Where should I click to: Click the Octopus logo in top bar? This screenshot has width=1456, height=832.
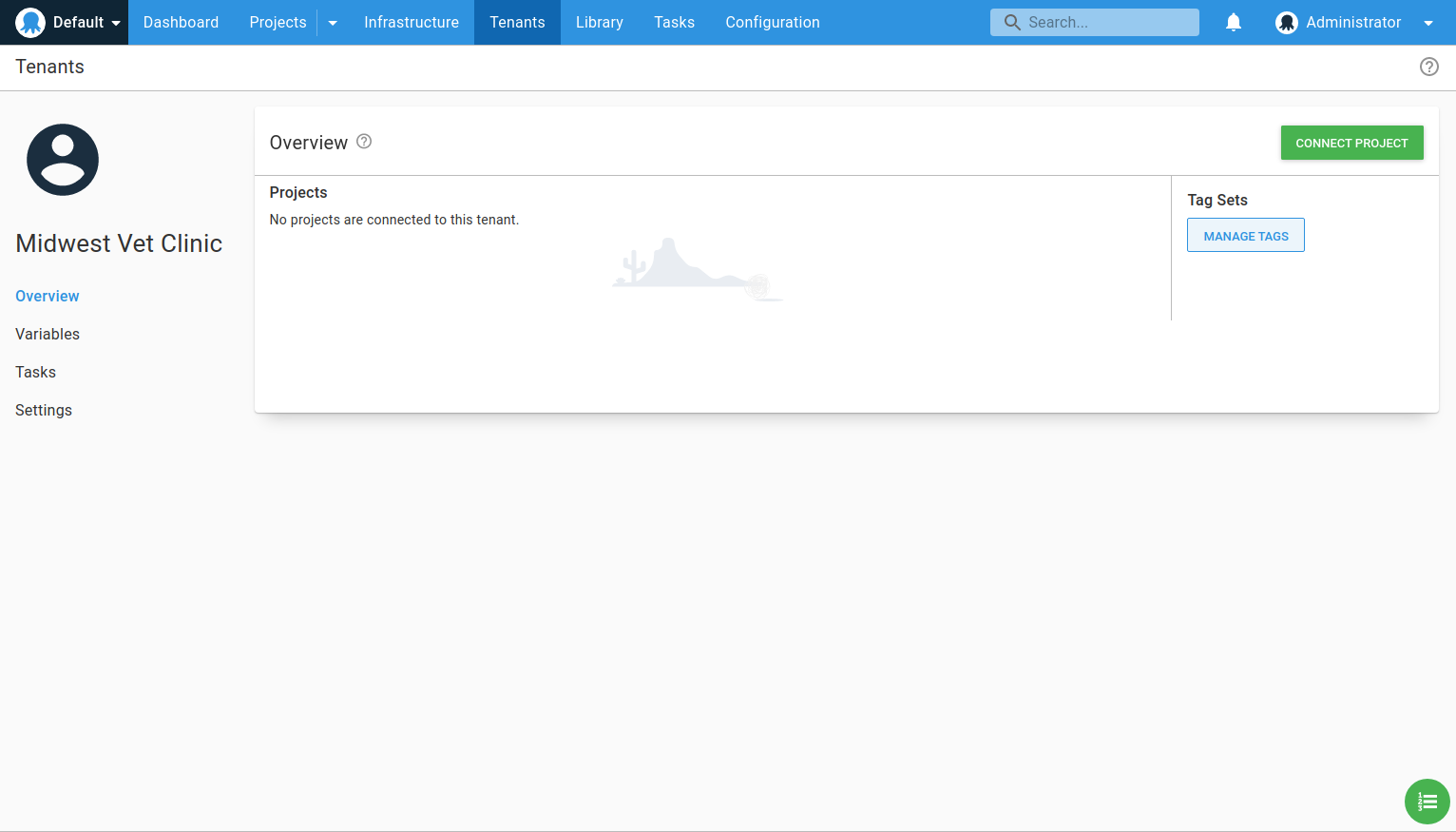tap(30, 22)
